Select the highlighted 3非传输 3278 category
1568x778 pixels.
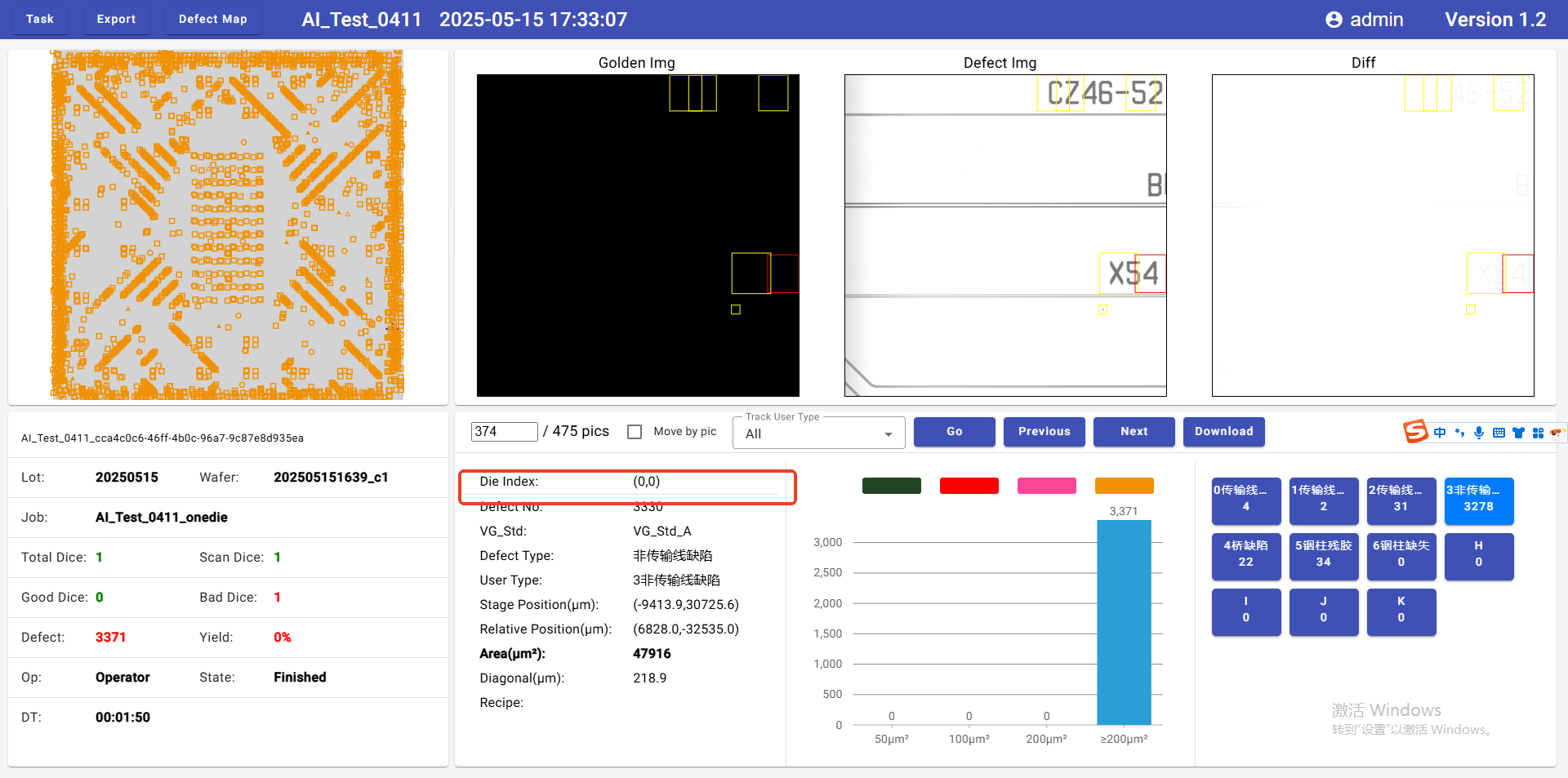tap(1479, 500)
